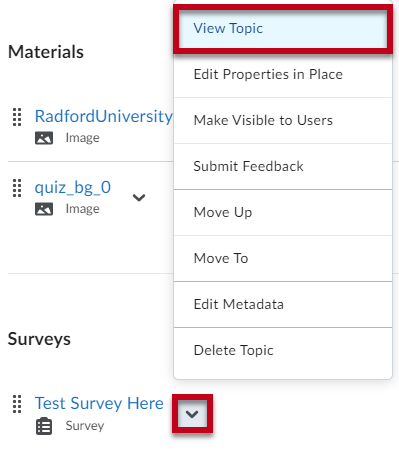The height and width of the screenshot is (459, 399).
Task: Click Make Visible to Users option
Action: (283, 120)
